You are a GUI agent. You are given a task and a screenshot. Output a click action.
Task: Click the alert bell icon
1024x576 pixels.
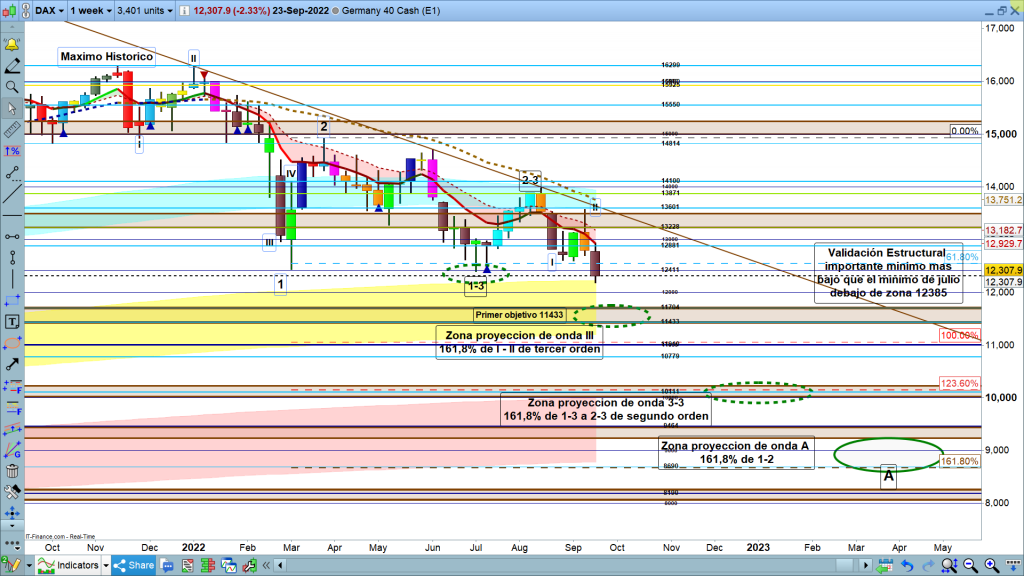click(x=12, y=46)
